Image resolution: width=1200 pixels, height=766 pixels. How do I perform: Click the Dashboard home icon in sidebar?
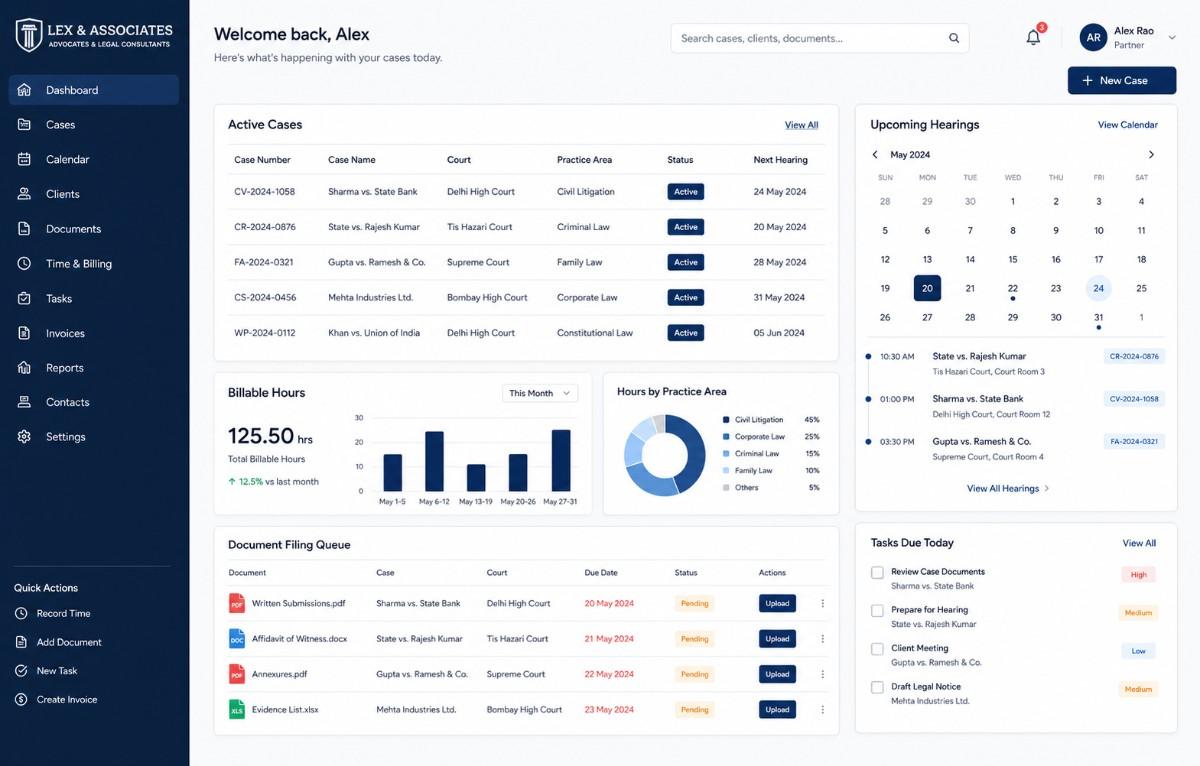[x=25, y=90]
